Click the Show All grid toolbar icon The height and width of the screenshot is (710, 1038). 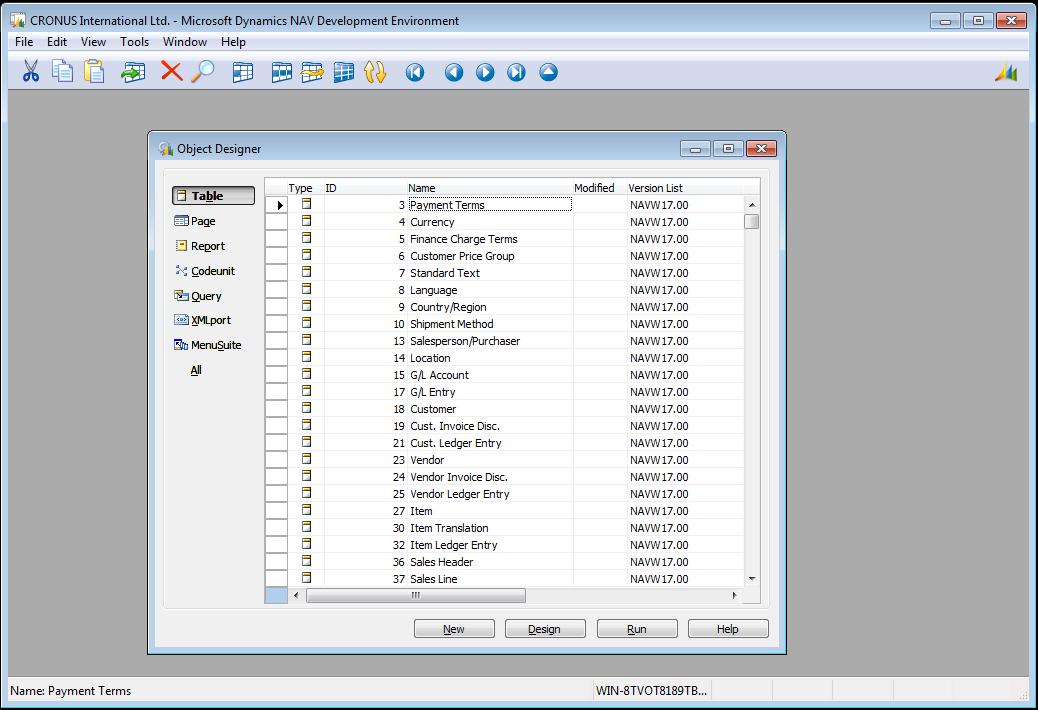[344, 72]
